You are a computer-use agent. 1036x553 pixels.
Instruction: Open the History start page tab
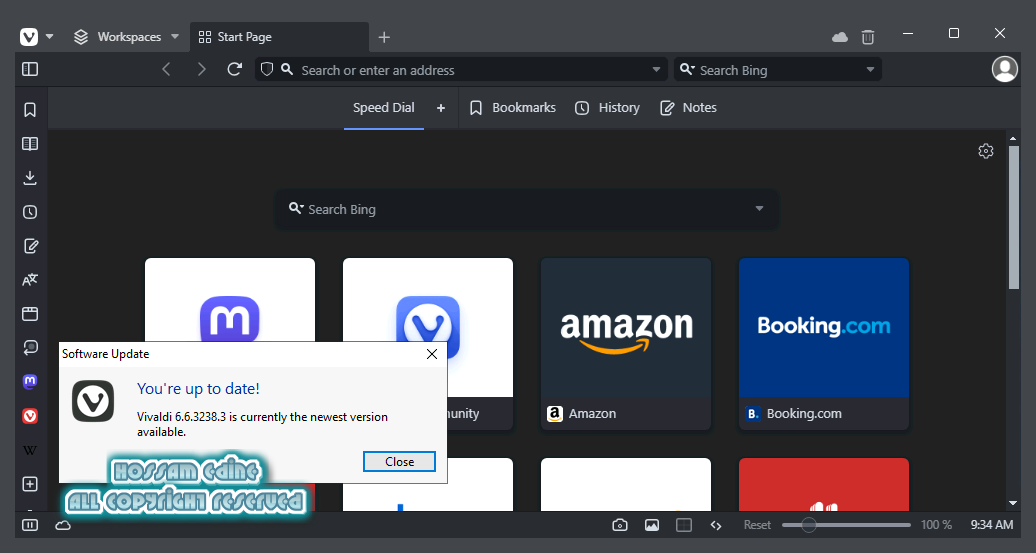coord(607,108)
